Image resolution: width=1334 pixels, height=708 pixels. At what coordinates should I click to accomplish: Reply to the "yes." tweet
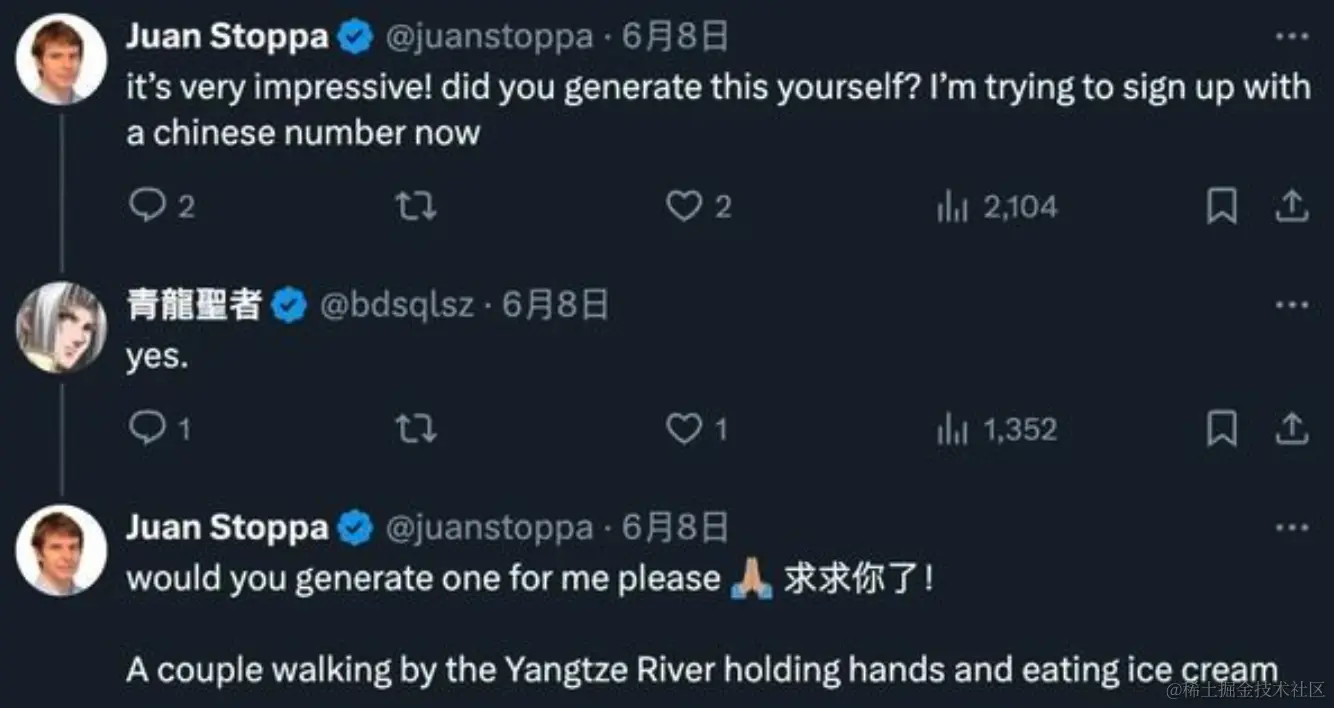[x=148, y=429]
